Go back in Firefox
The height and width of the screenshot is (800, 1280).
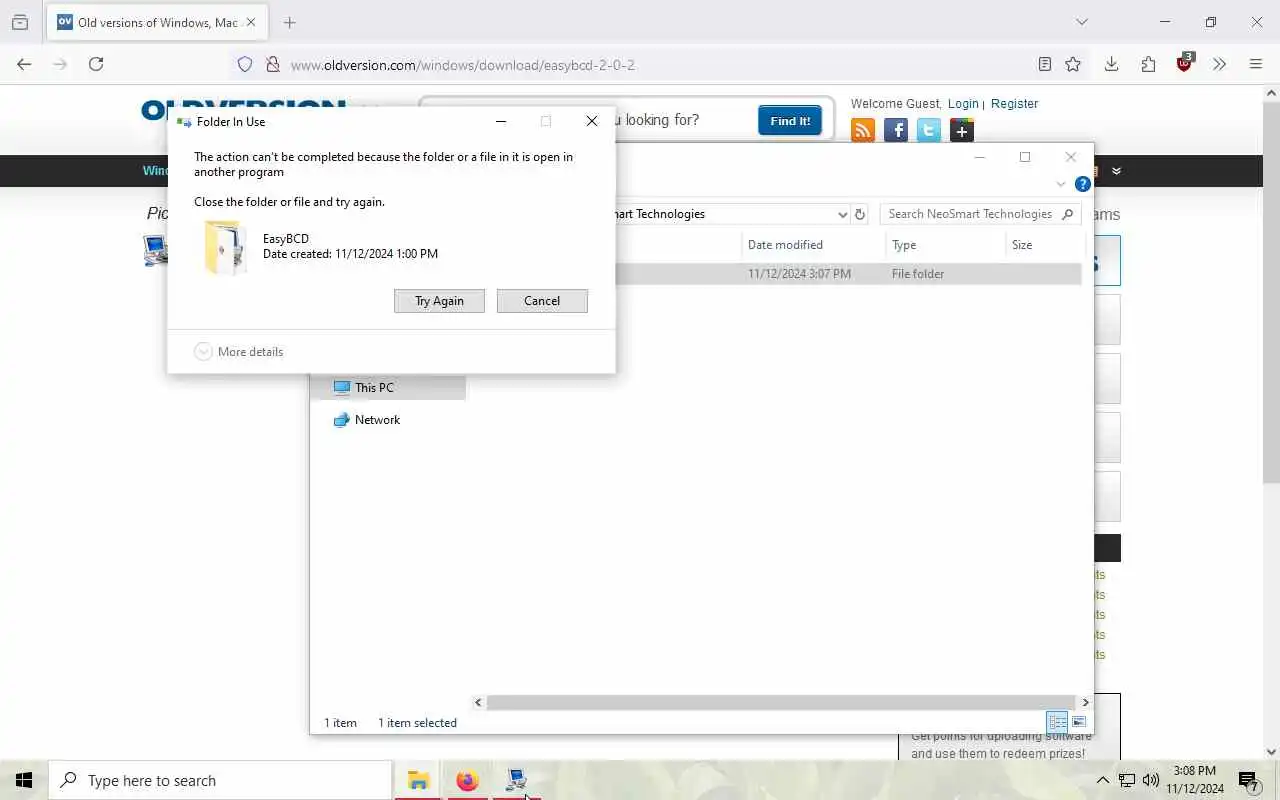click(x=24, y=64)
